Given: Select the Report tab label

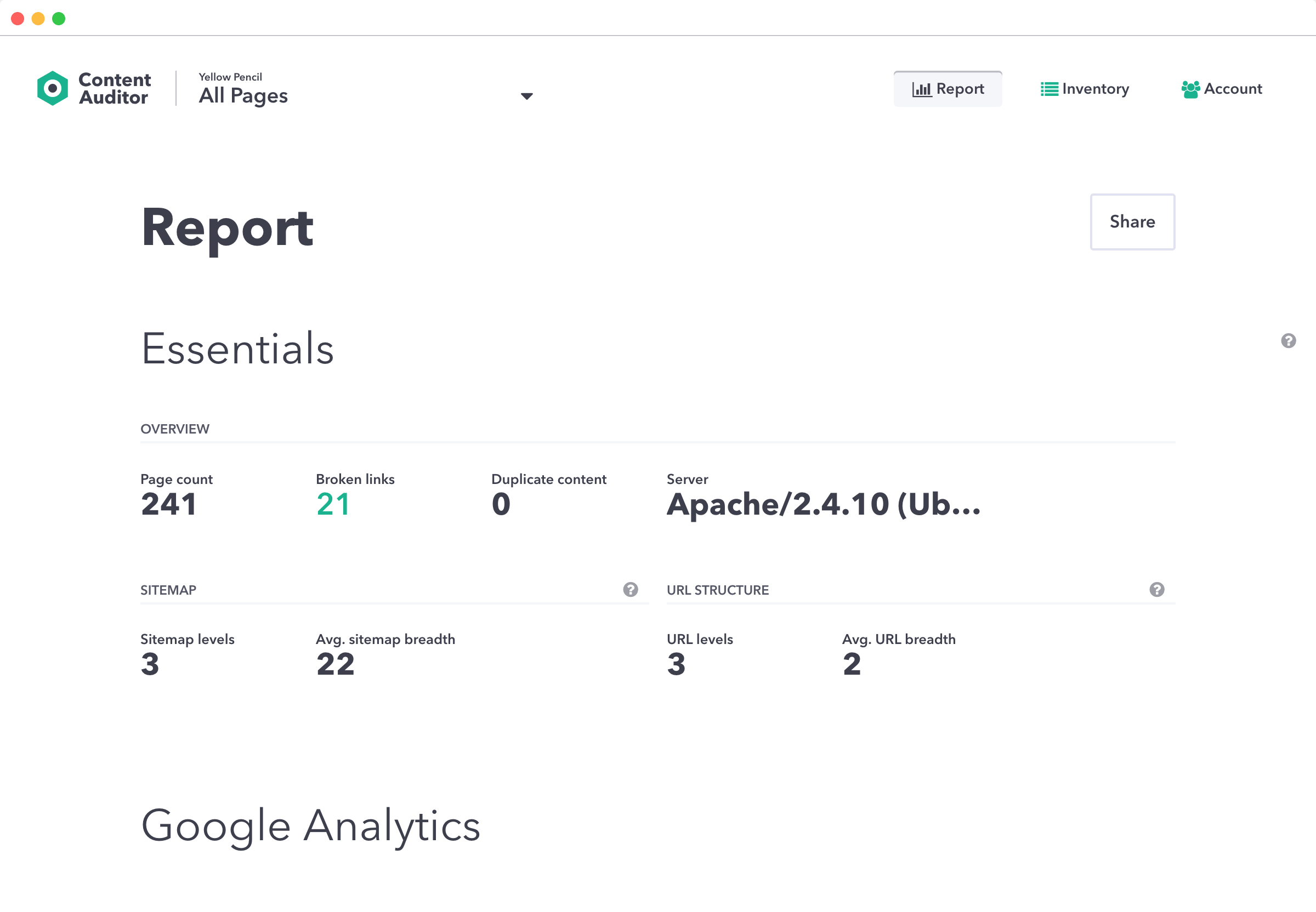Looking at the screenshot, I should click(960, 89).
